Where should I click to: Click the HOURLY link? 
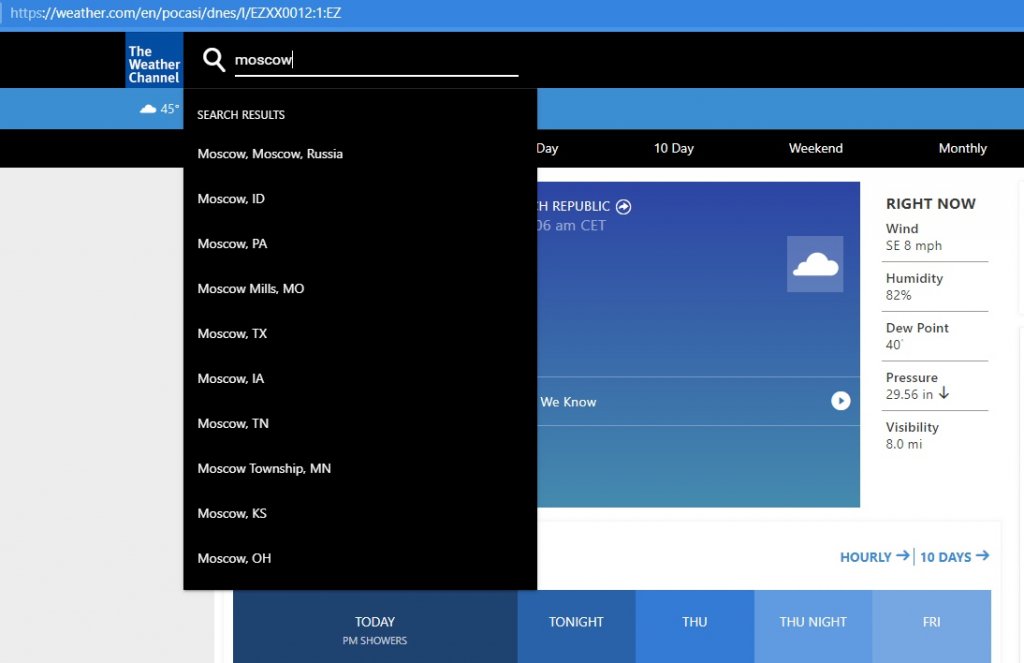874,557
